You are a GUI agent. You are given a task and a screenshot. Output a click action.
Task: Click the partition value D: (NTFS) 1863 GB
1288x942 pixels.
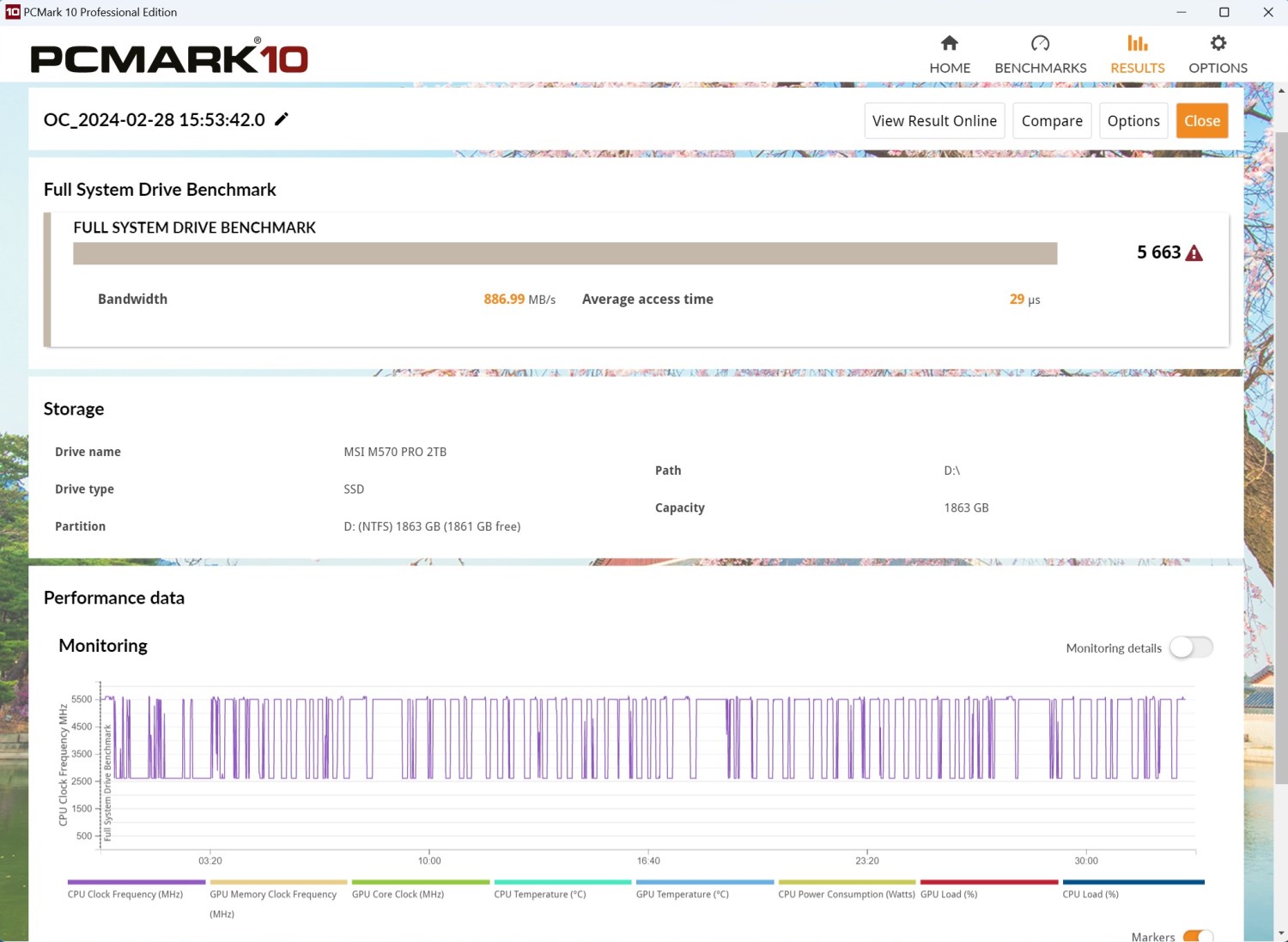[432, 526]
